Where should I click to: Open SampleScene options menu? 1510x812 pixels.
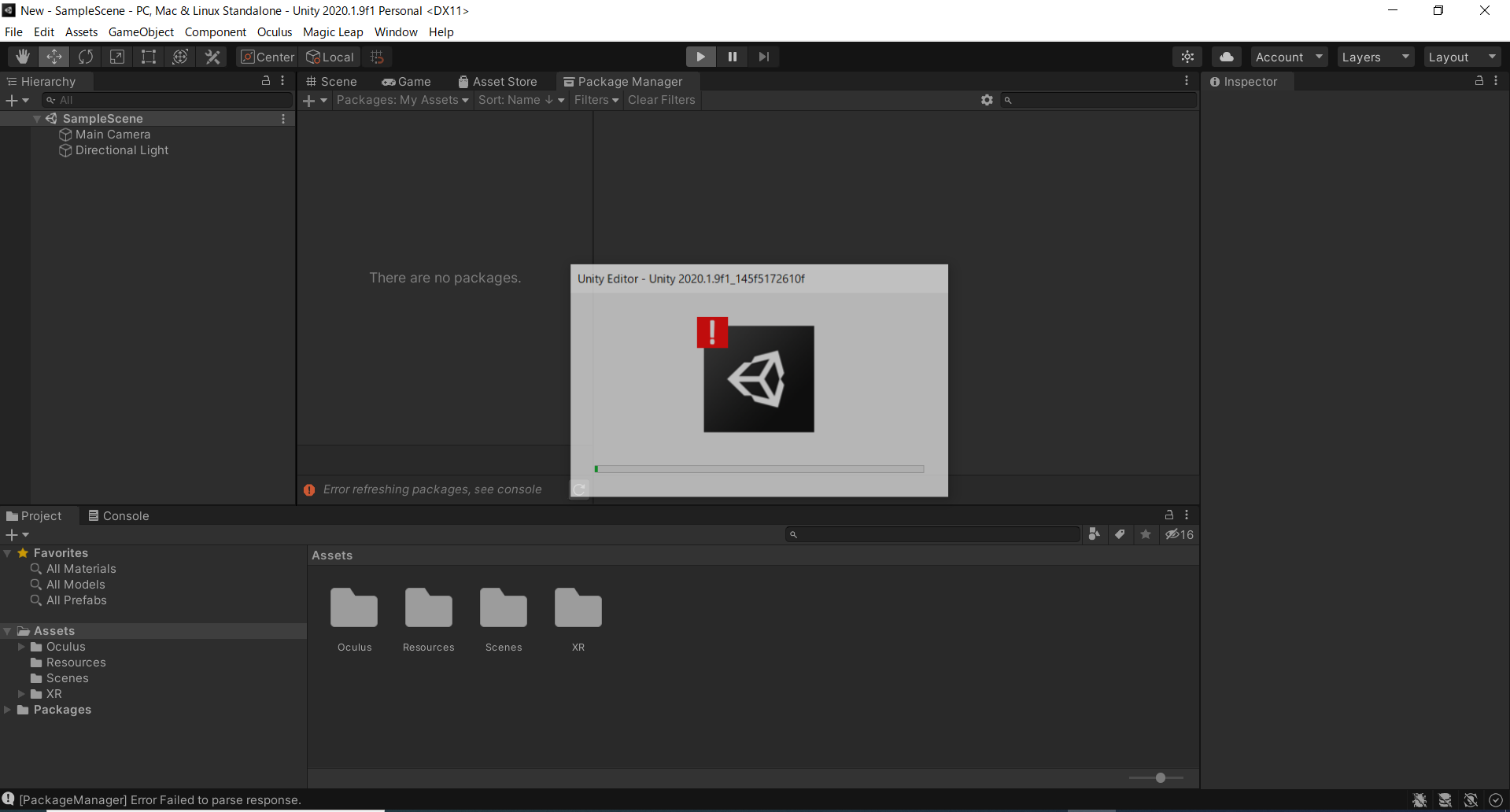pyautogui.click(x=283, y=119)
